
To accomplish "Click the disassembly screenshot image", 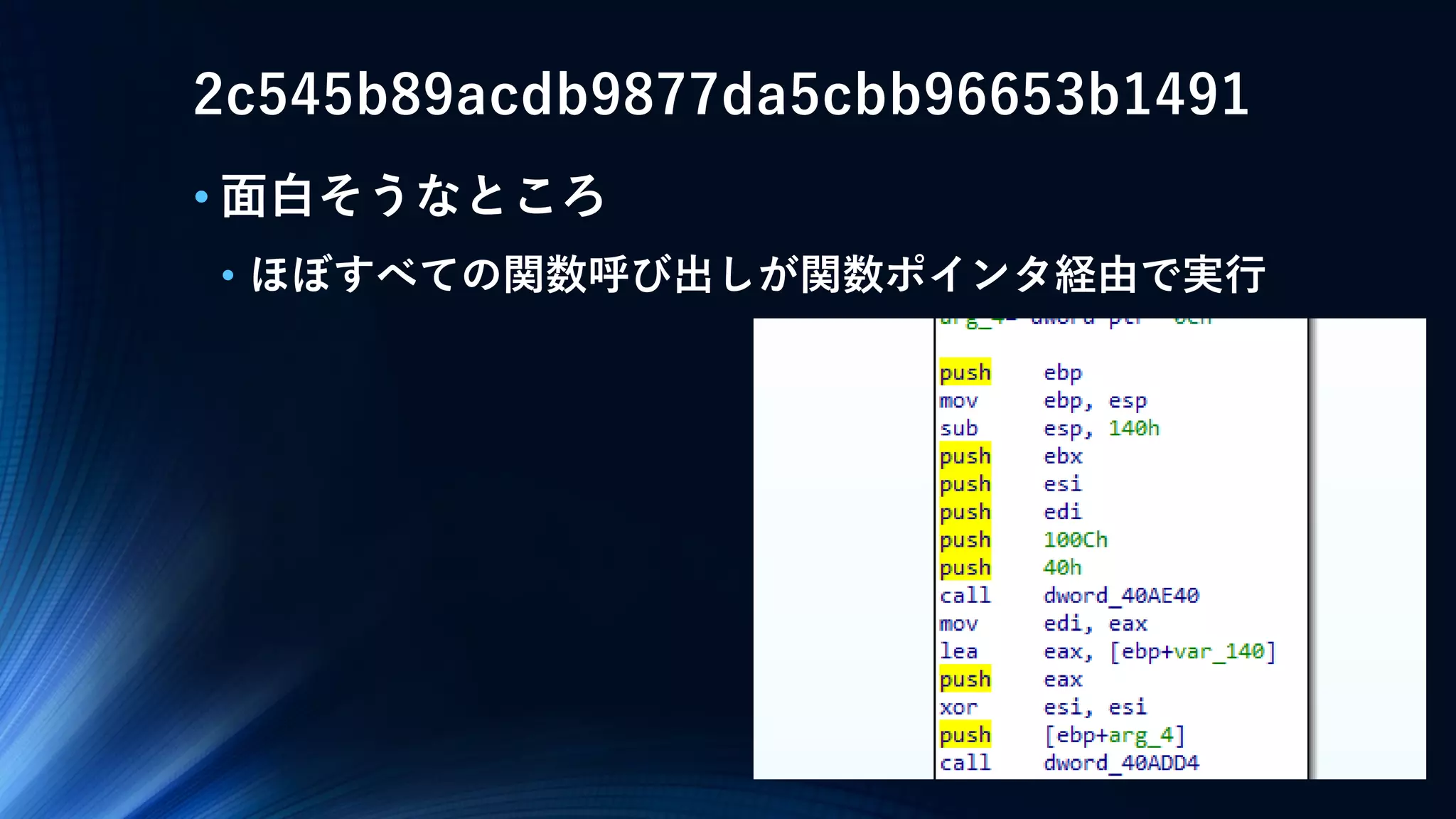I will [1089, 548].
